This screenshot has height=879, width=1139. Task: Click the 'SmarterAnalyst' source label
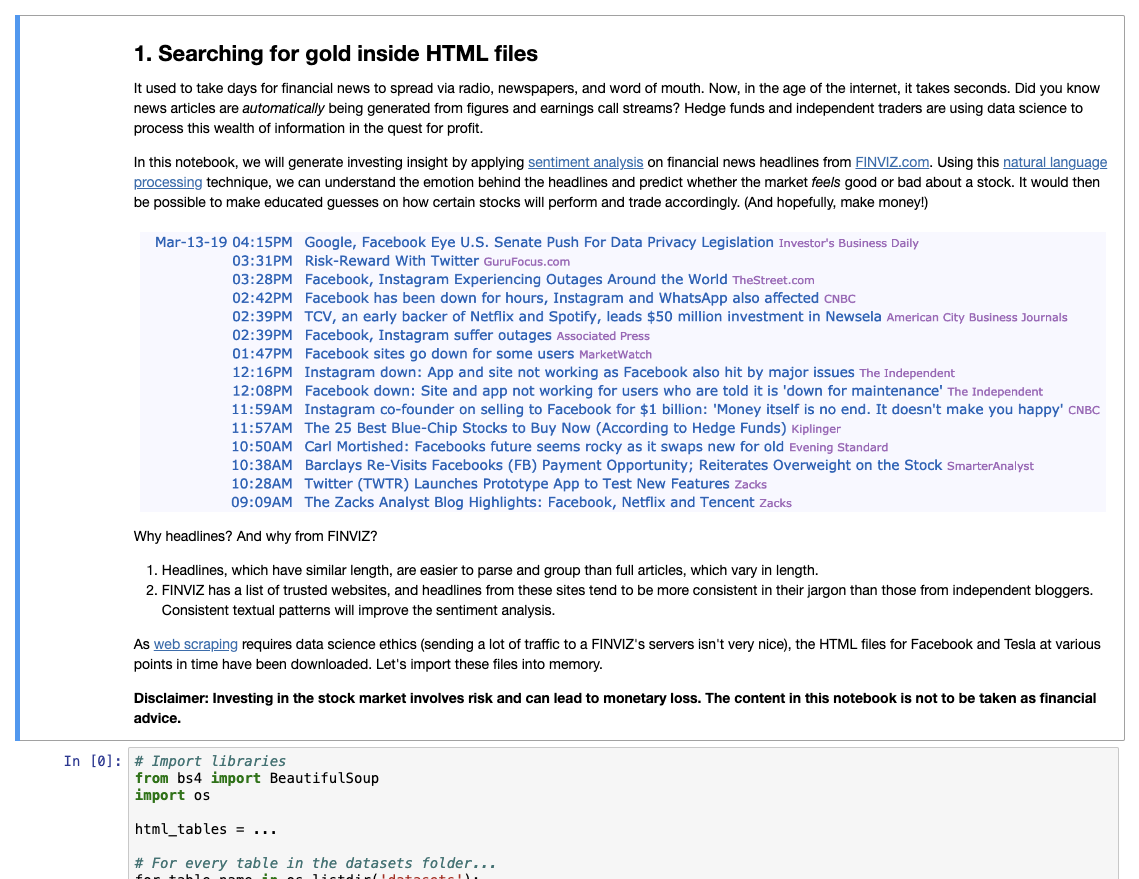click(x=990, y=466)
